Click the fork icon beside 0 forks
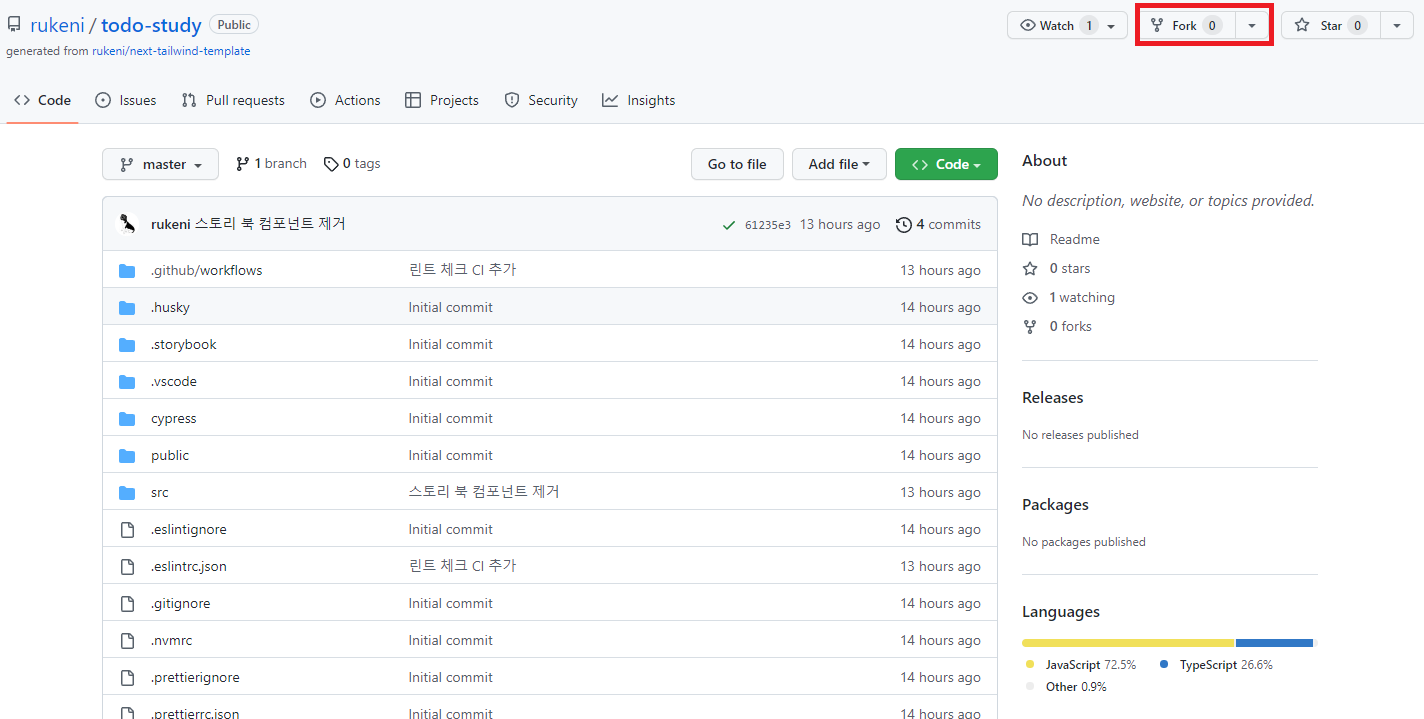This screenshot has height=719, width=1424. [1030, 326]
